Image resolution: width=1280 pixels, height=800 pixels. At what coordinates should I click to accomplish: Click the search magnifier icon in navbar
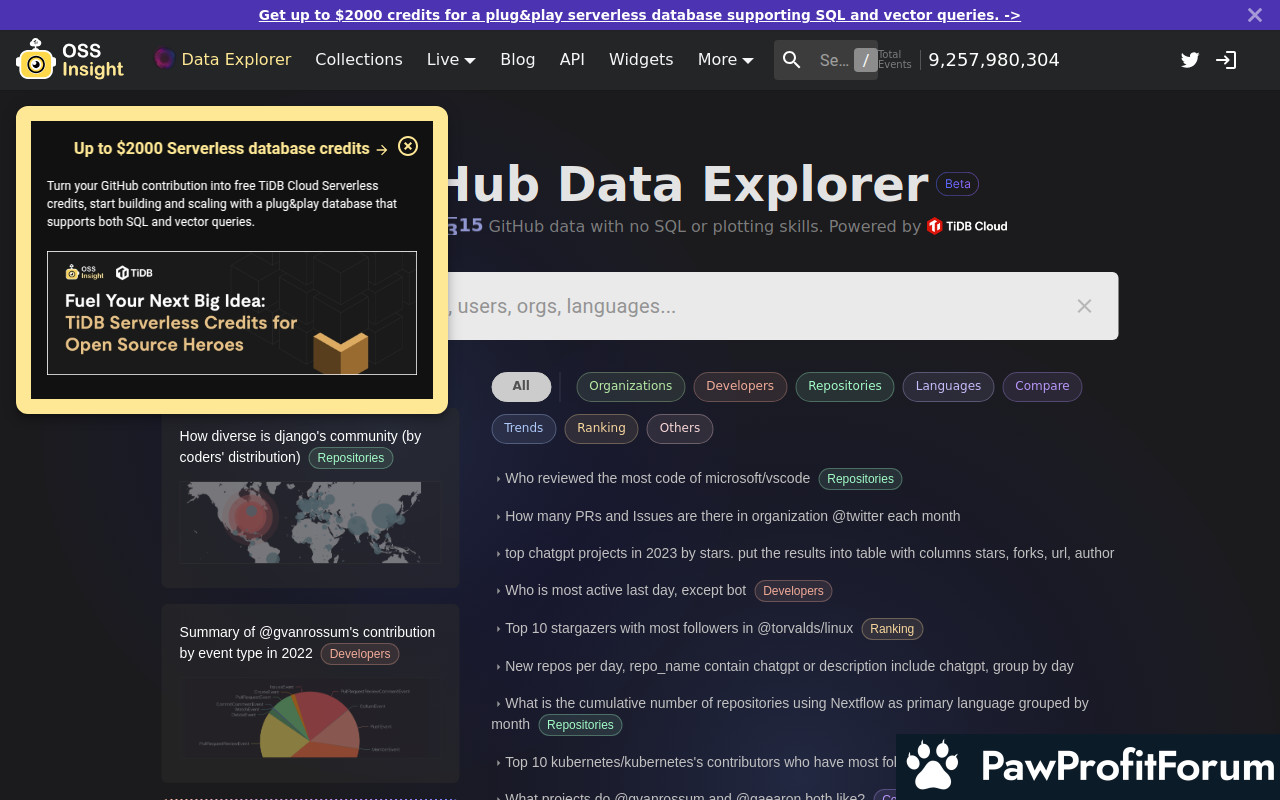click(791, 60)
